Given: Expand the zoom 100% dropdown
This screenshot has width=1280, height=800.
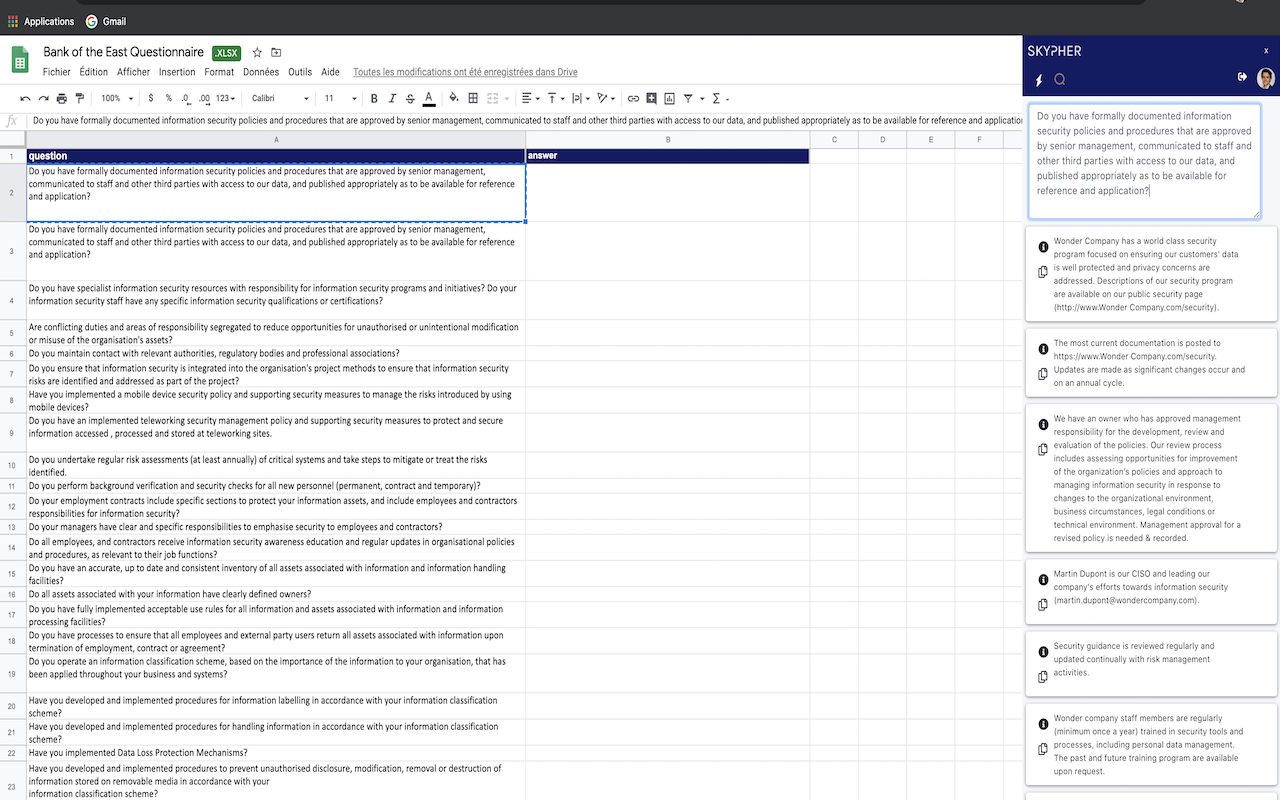Looking at the screenshot, I should point(115,98).
